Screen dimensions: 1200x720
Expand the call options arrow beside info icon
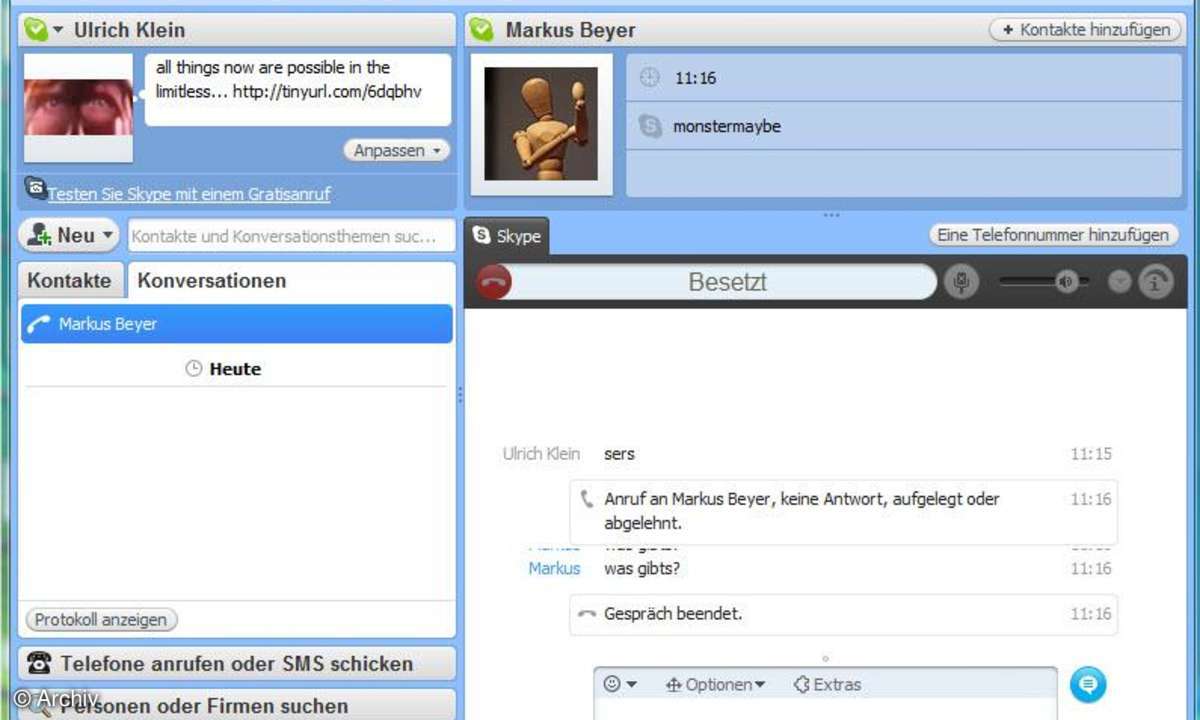pos(1120,282)
